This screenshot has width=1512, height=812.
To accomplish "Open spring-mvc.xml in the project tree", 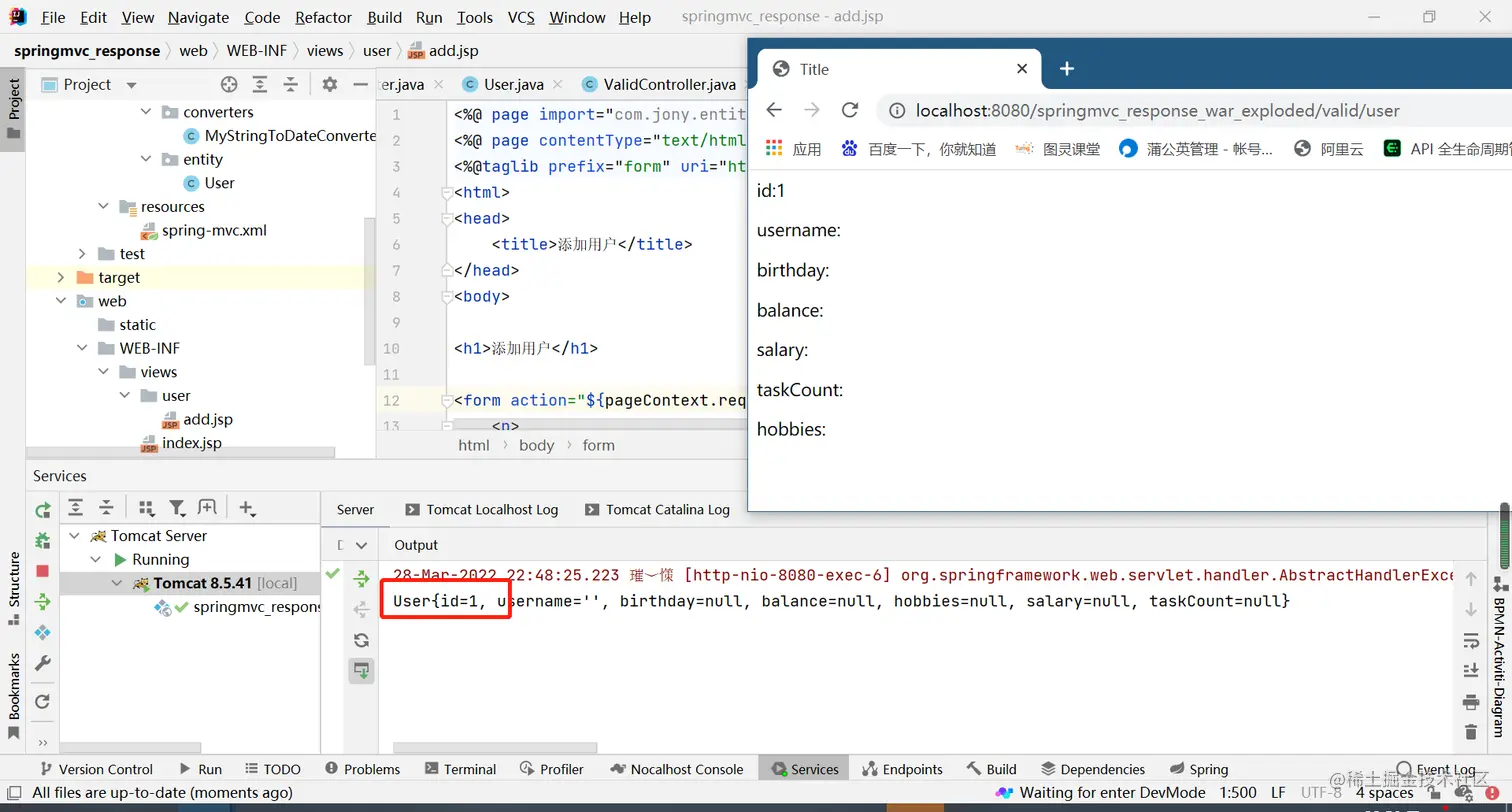I will coord(204,230).
